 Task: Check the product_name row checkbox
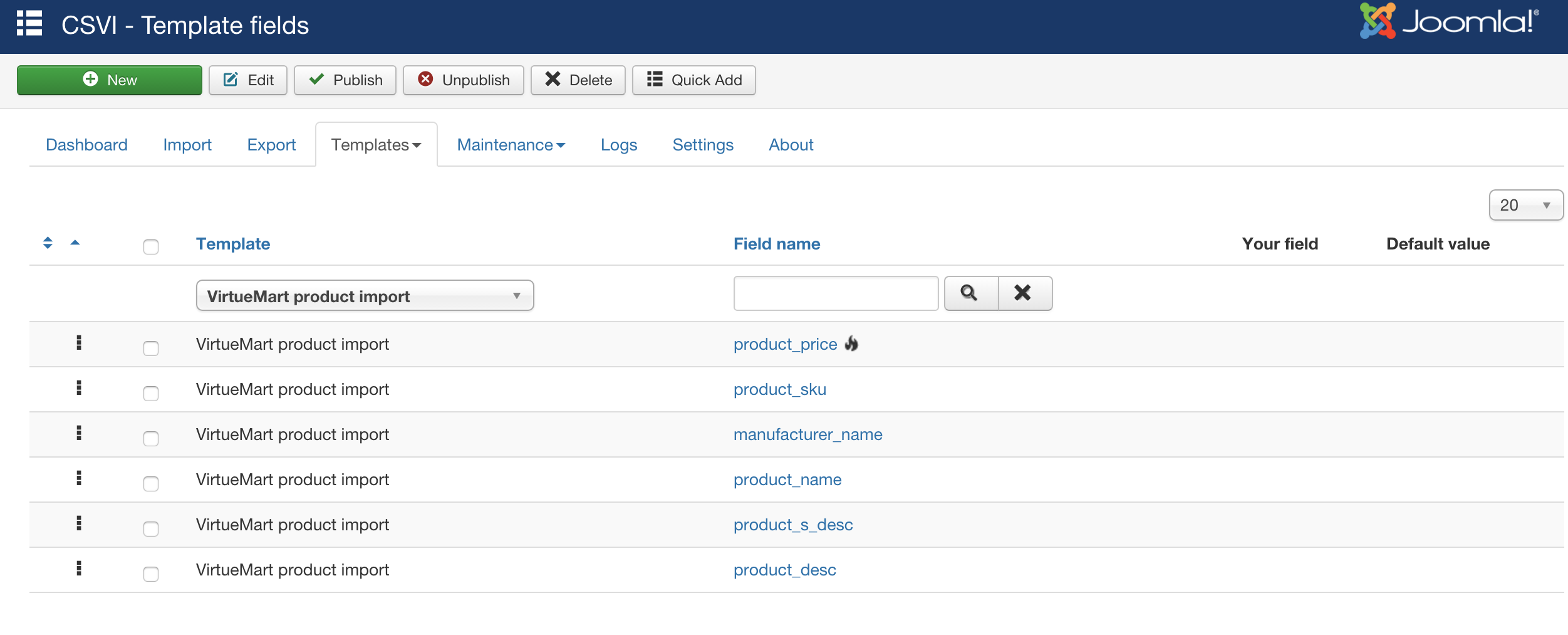(x=151, y=483)
